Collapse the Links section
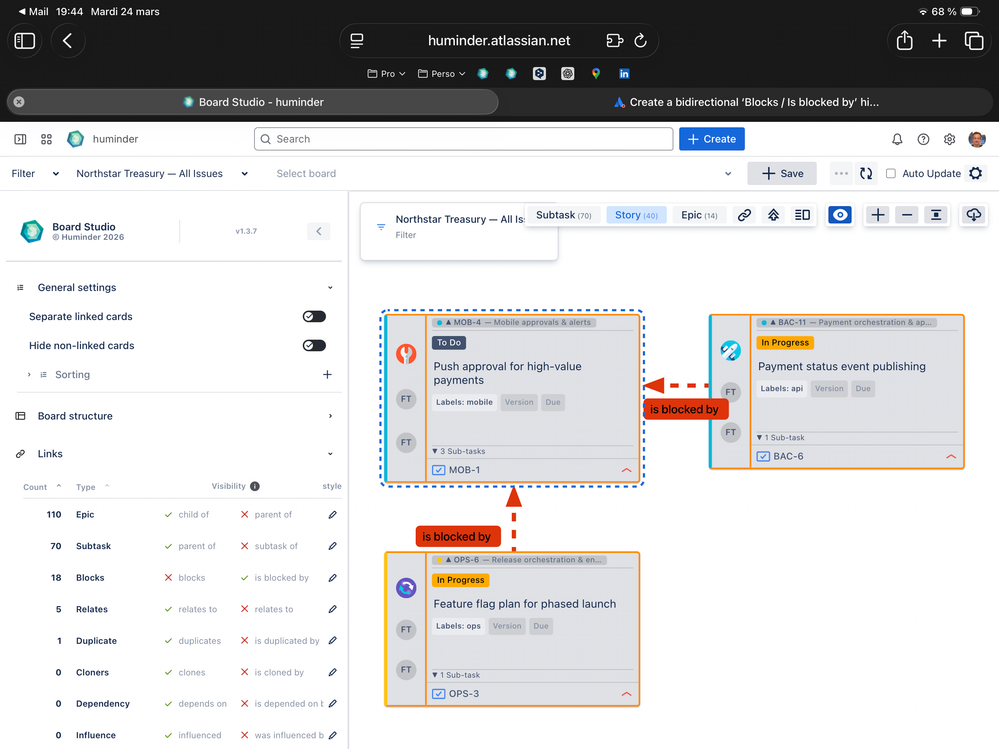 [330, 454]
